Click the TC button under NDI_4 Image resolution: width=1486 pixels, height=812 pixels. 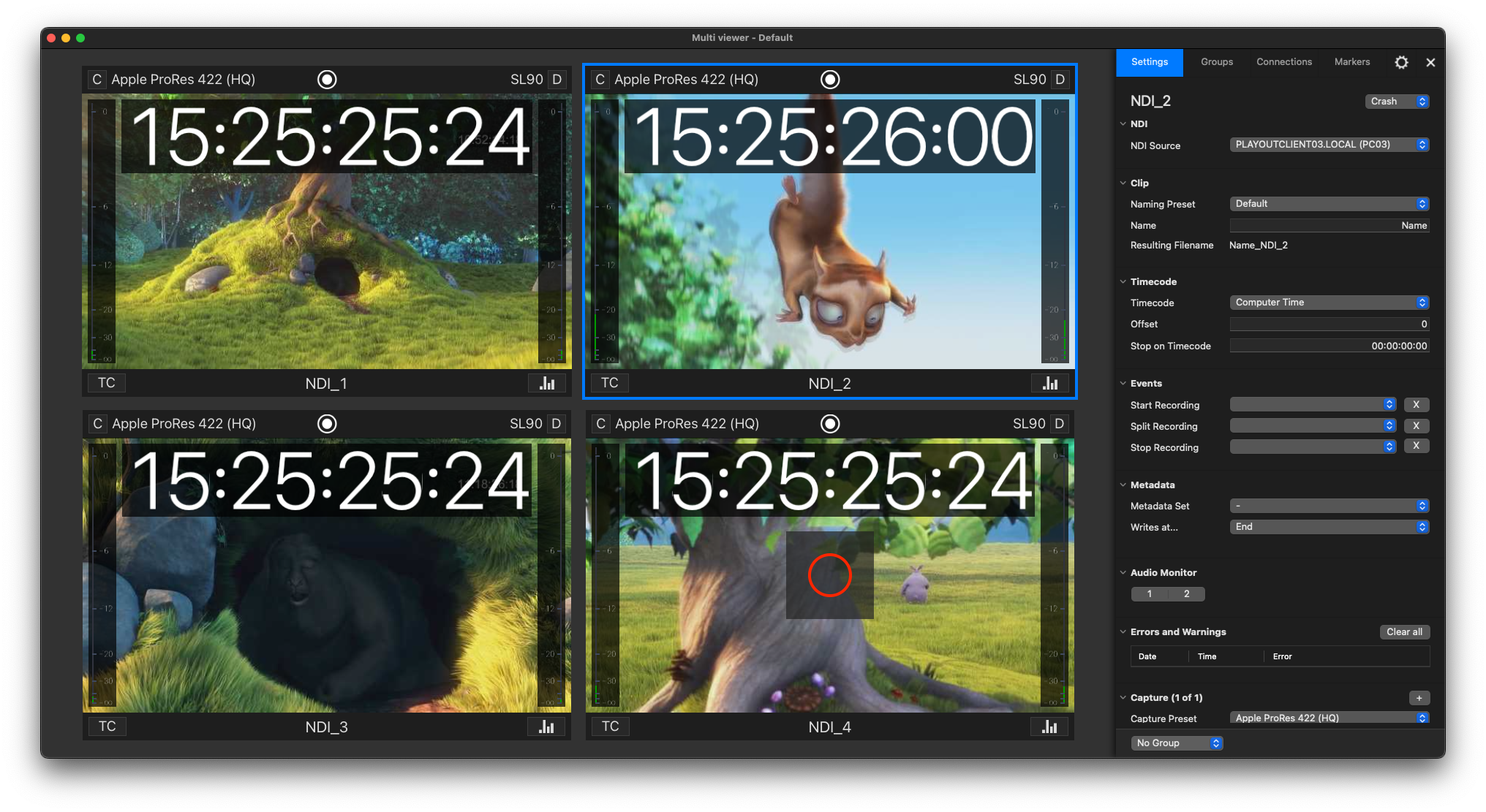[611, 726]
